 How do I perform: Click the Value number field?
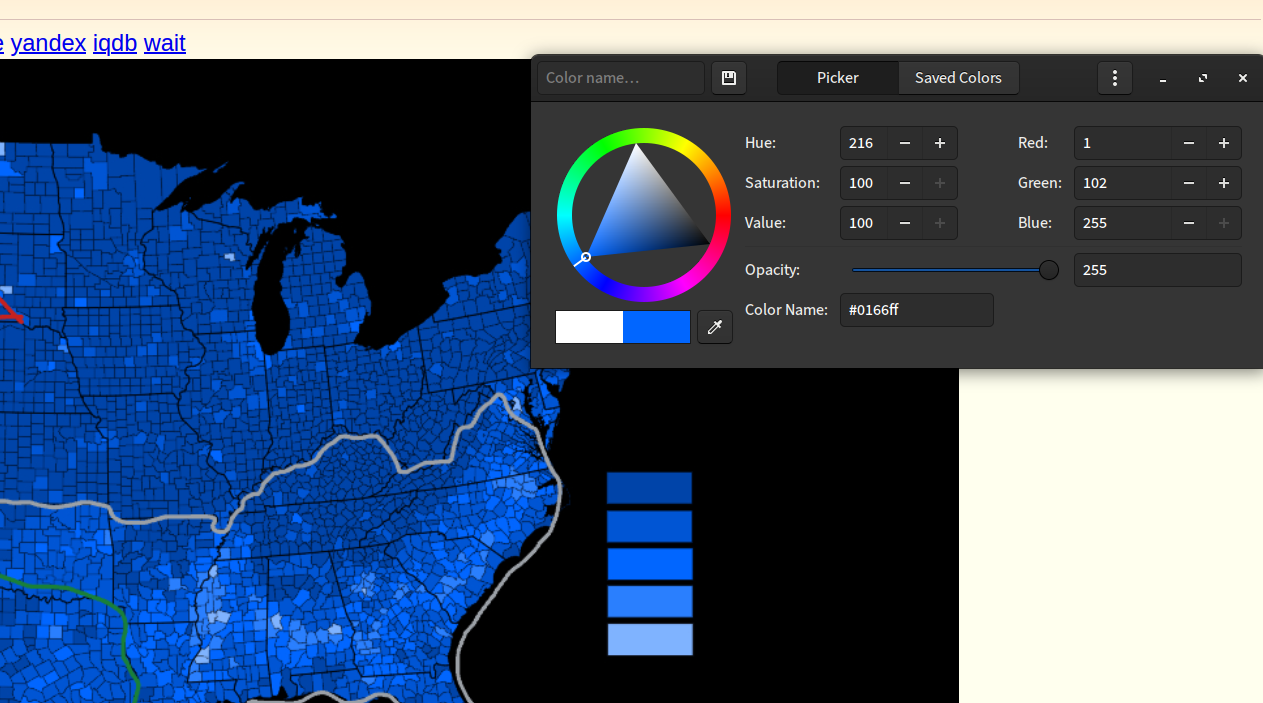[864, 223]
